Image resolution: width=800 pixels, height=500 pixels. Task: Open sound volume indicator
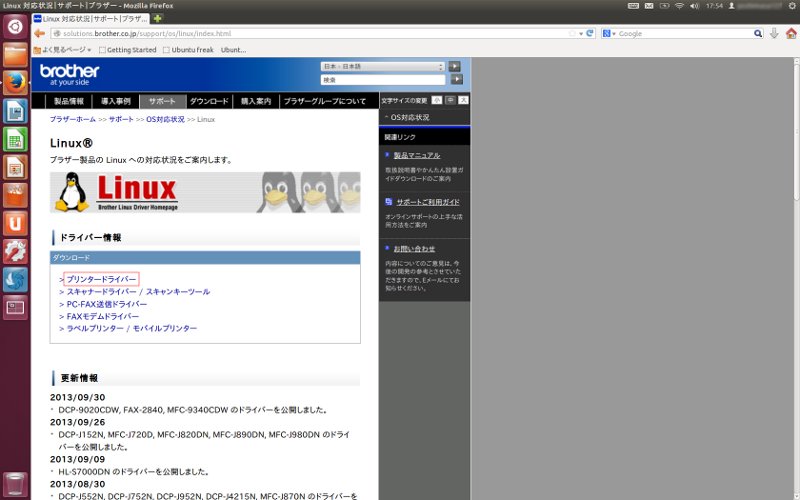tap(694, 6)
